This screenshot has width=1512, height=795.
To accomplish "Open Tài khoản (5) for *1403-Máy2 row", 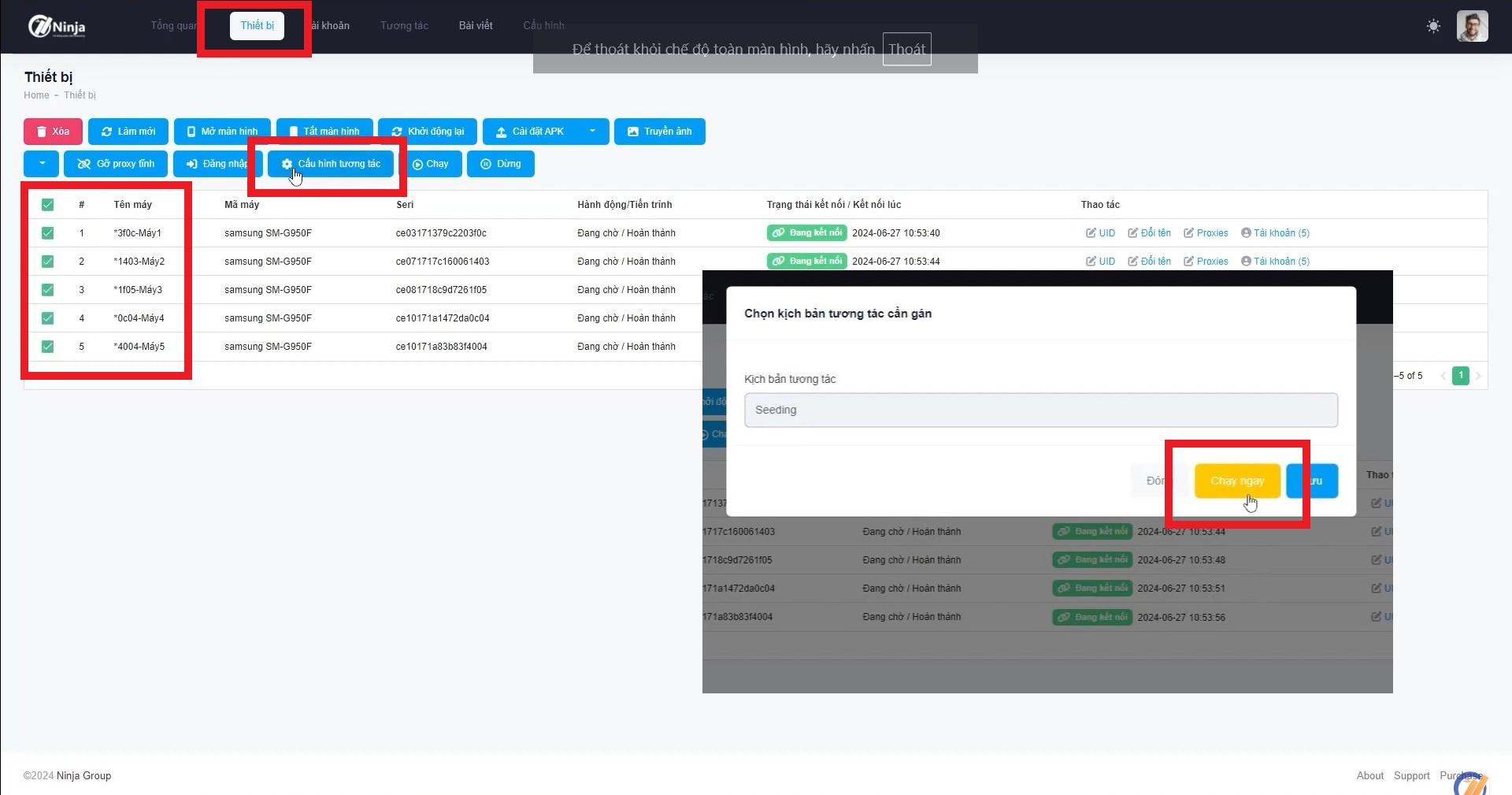I will [1275, 262].
